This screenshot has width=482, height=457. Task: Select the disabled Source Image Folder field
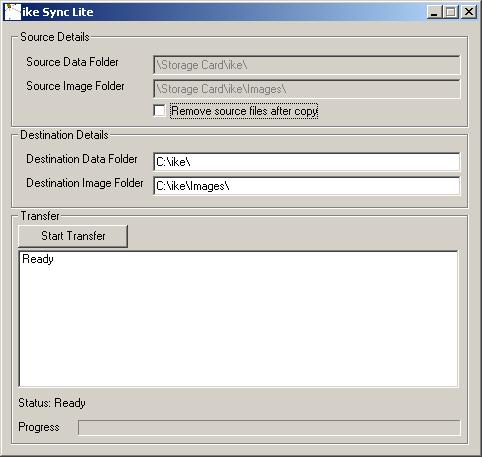pyautogui.click(x=307, y=89)
